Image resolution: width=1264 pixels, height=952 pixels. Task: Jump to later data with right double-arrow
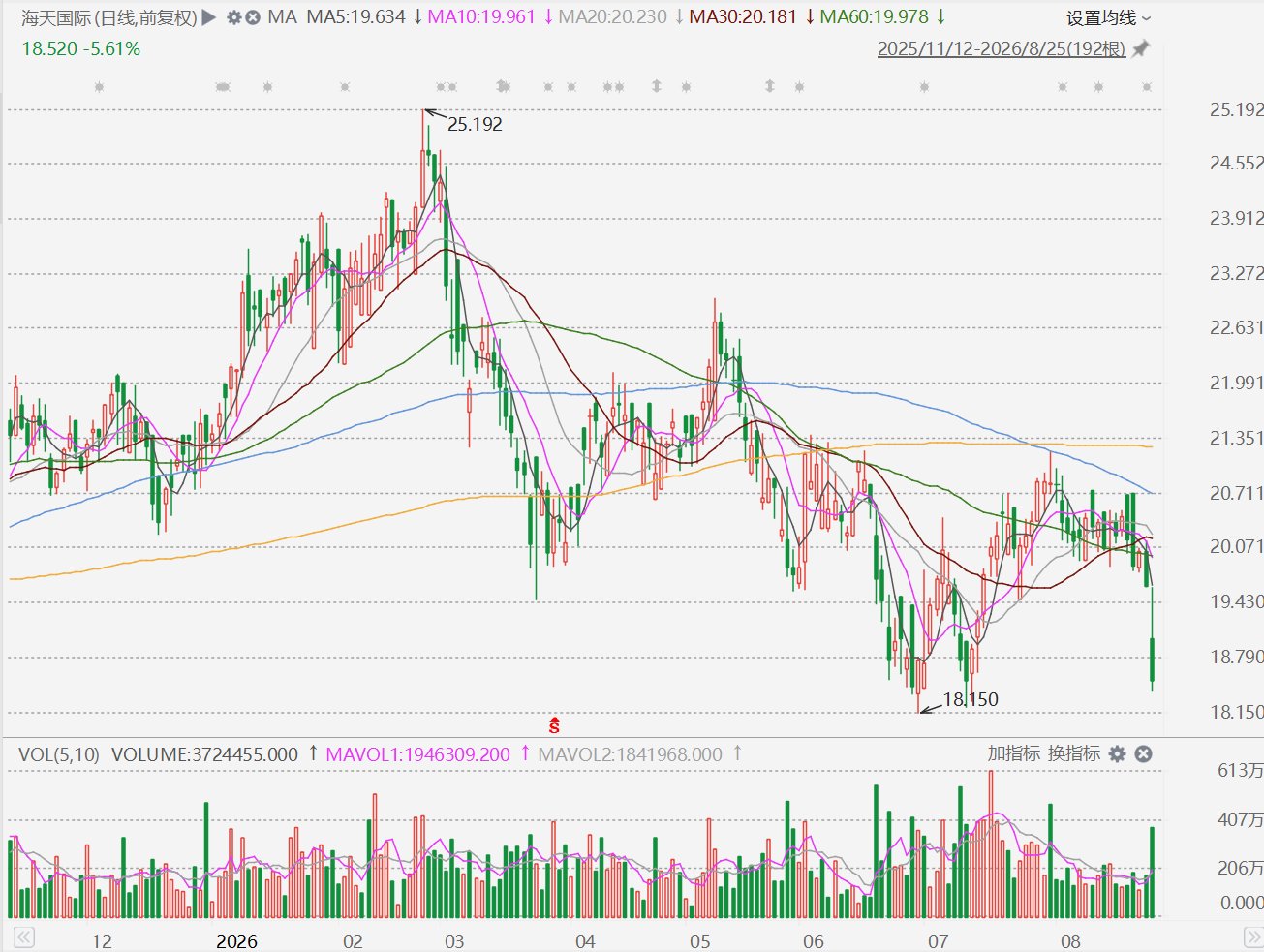(1251, 937)
